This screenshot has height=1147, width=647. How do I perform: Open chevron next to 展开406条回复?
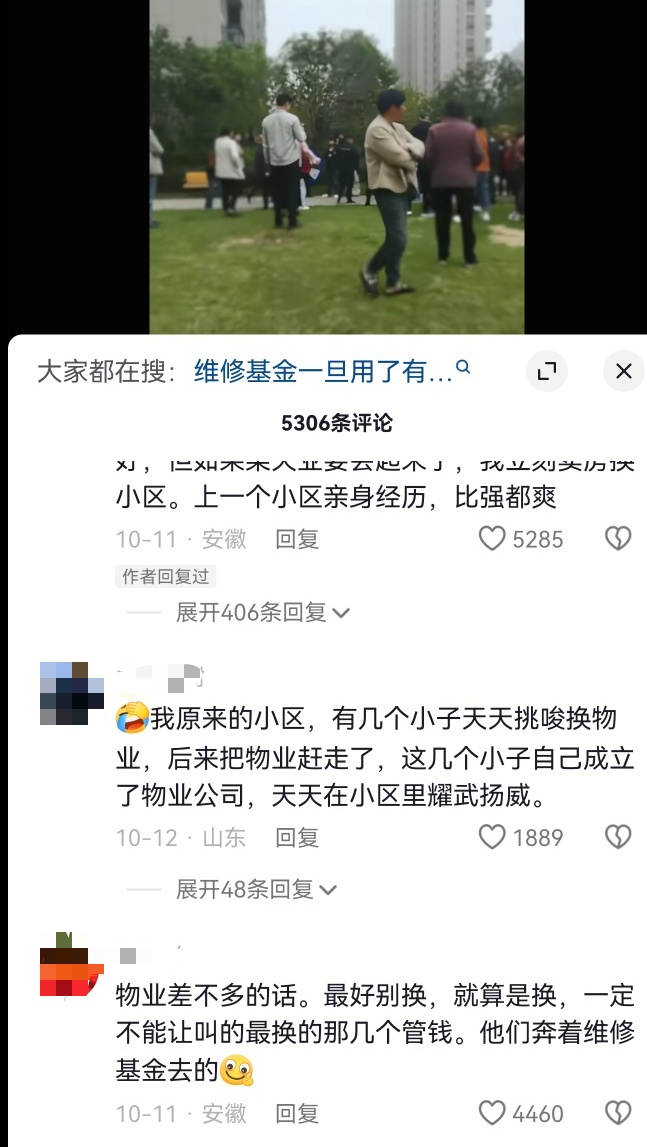(341, 613)
